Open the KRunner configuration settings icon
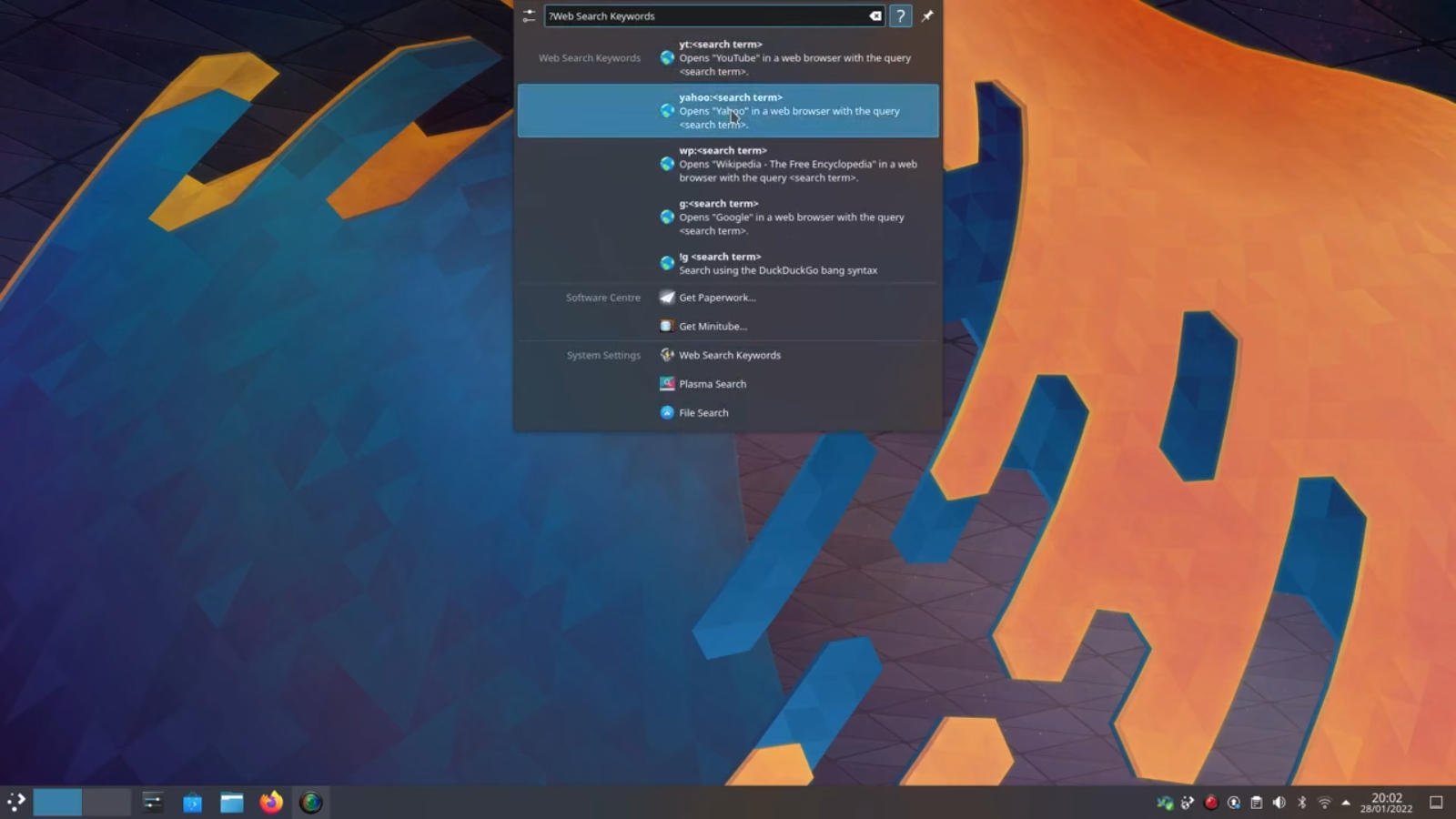This screenshot has height=819, width=1456. click(x=529, y=15)
